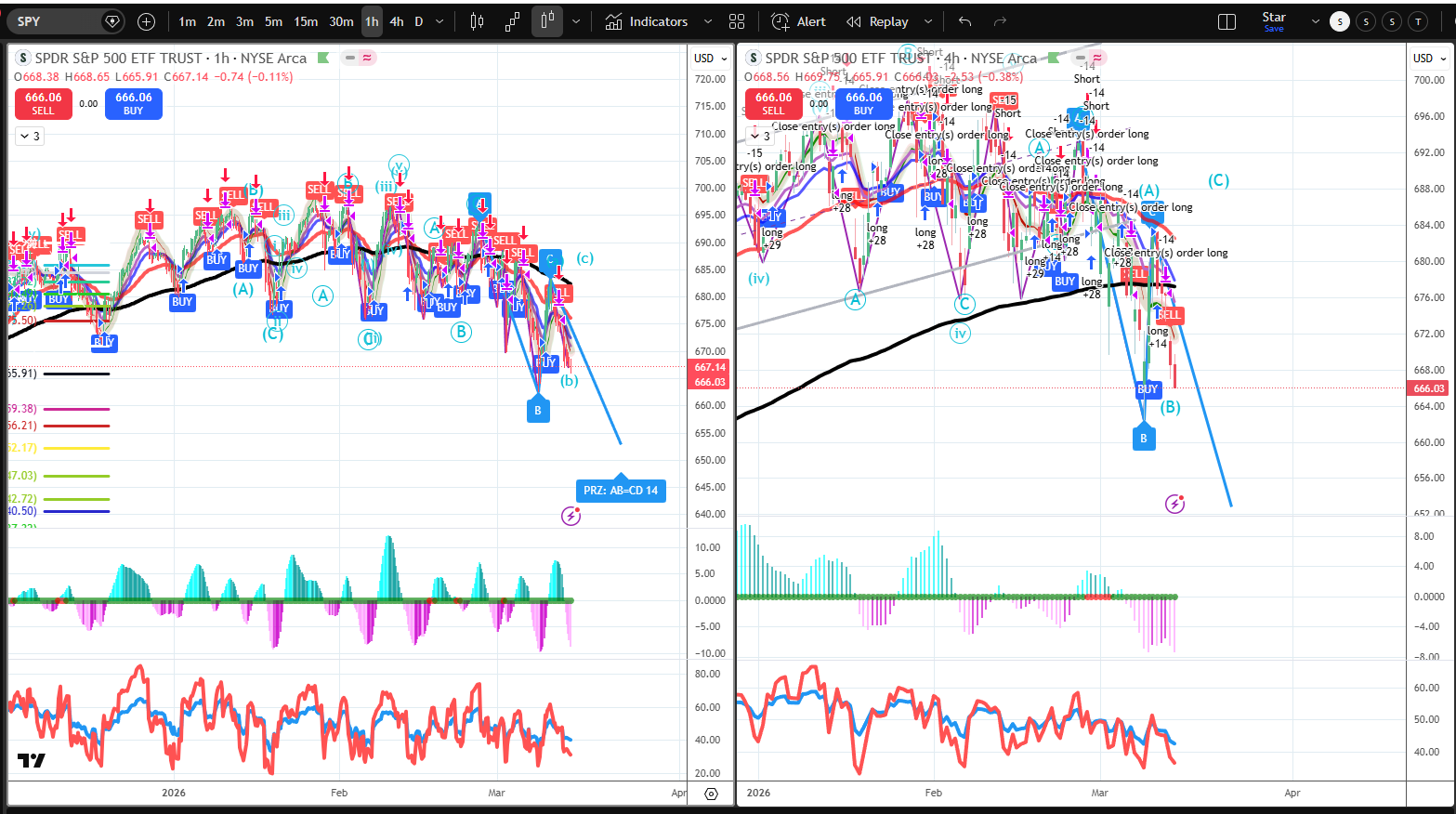Undo the last chart action
The image size is (1456, 814).
point(965,21)
